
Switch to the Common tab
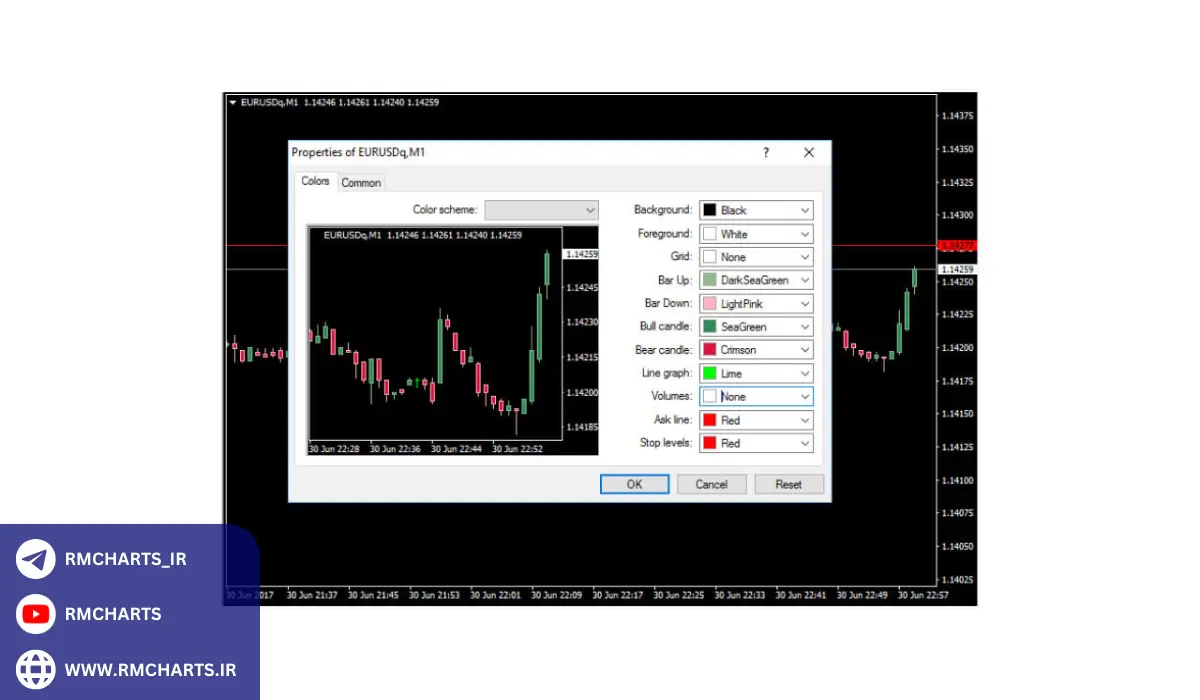(361, 183)
